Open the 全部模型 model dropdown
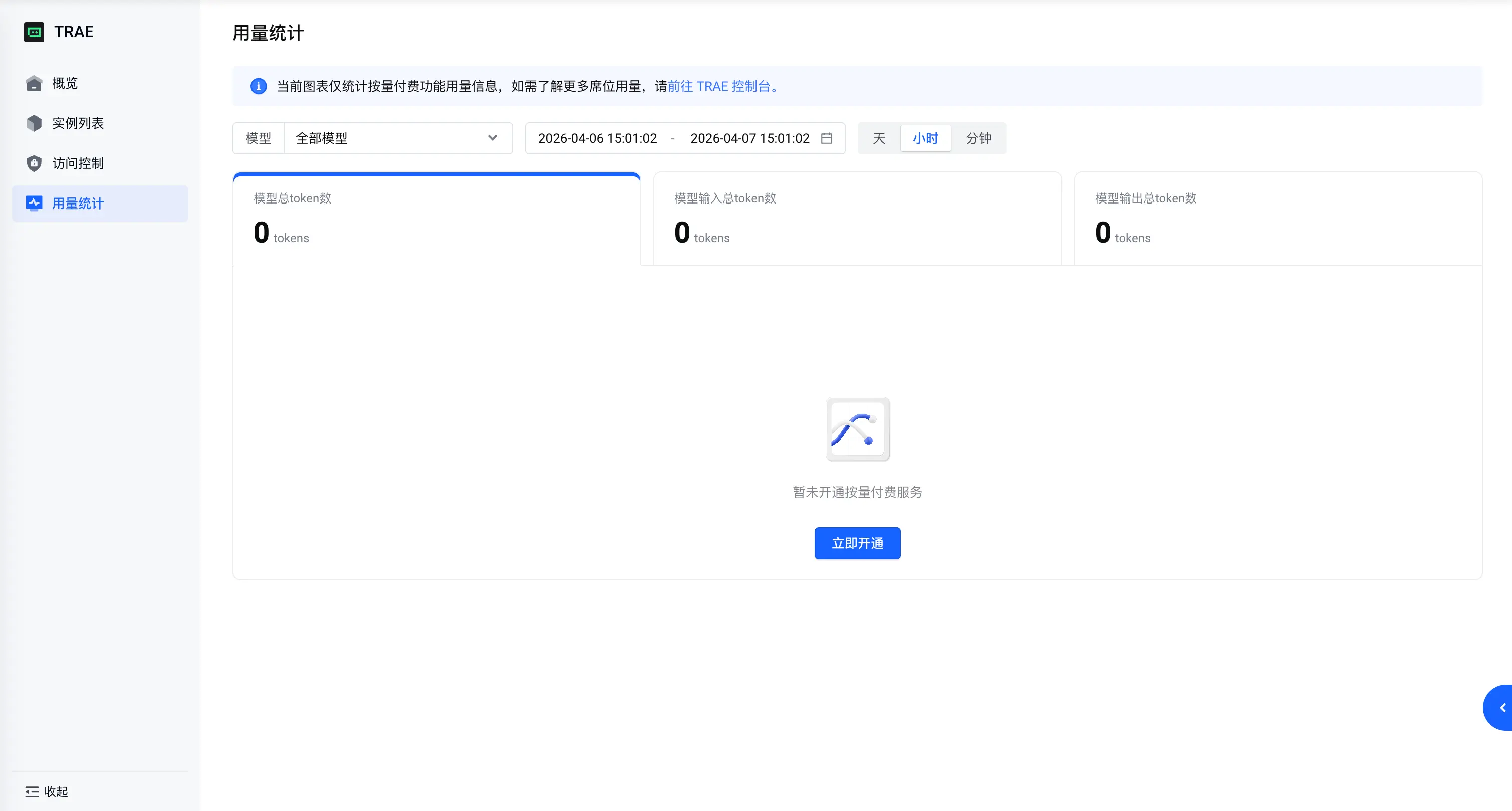 [x=398, y=139]
